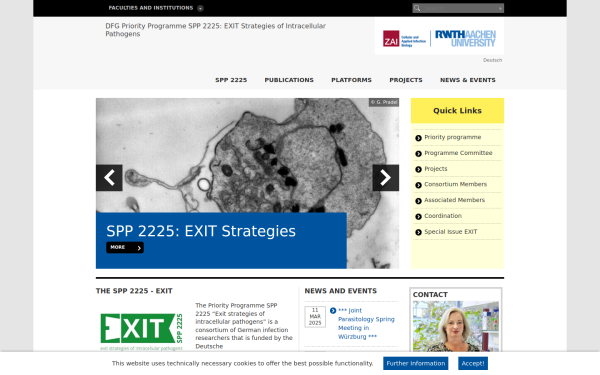
Task: Click Further Information cookie button
Action: pyautogui.click(x=416, y=364)
